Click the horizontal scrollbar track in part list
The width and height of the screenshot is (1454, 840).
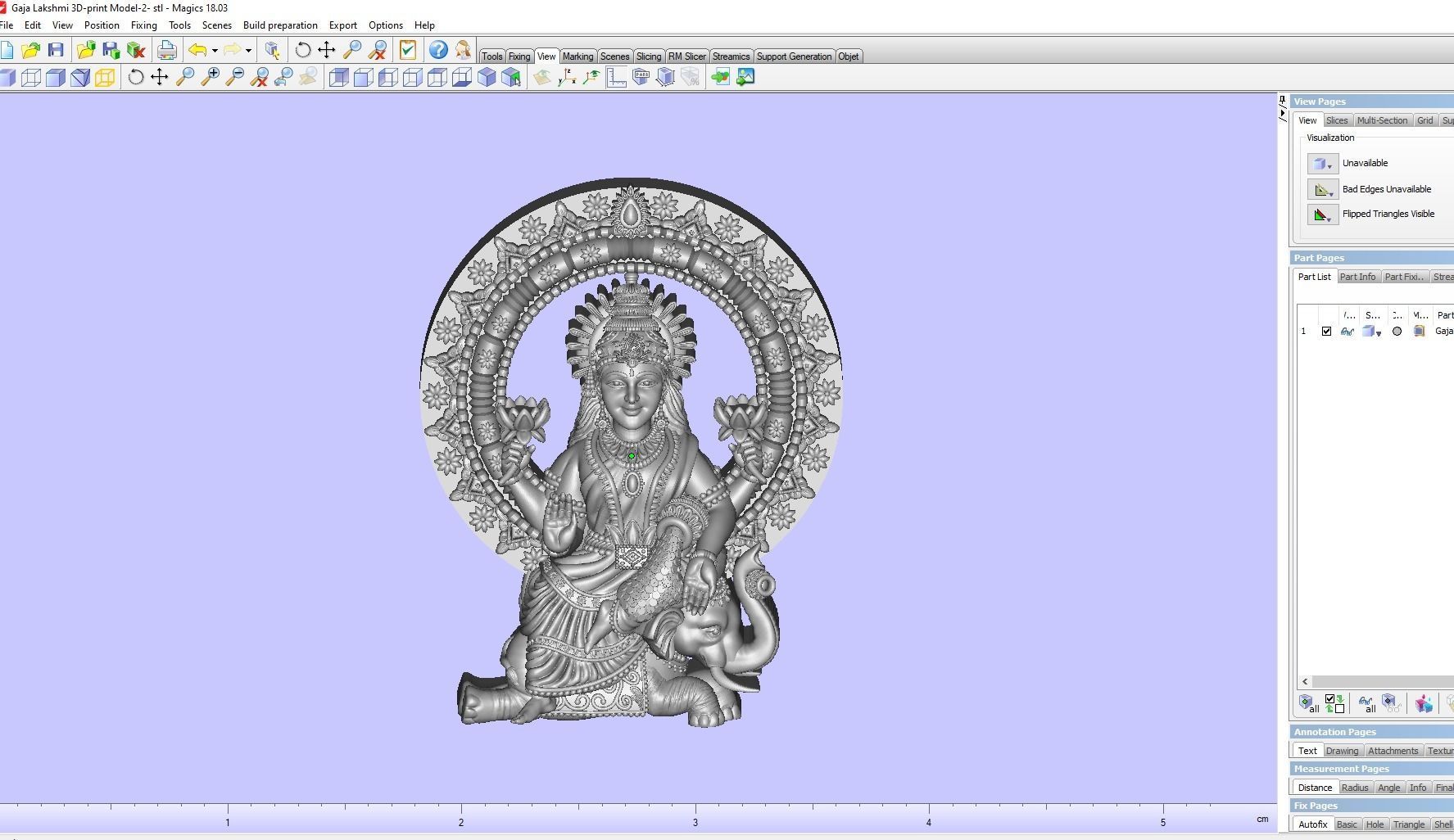[x=1383, y=682]
